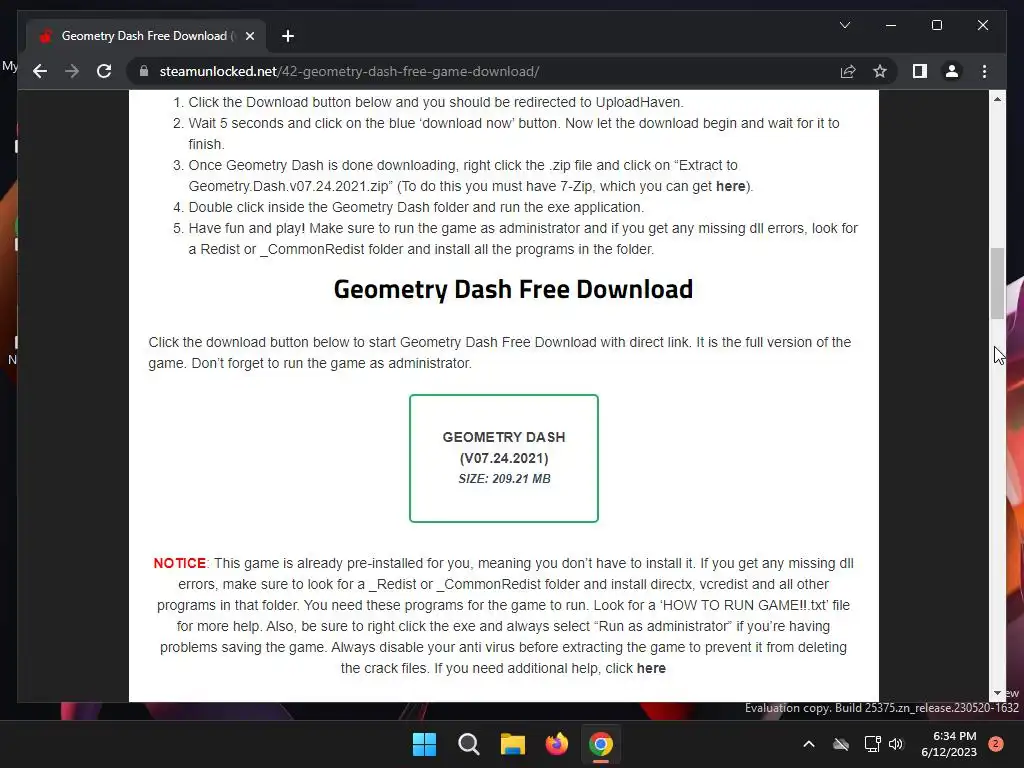The width and height of the screenshot is (1024, 768).
Task: Open the network status tray icon
Action: pos(872,744)
